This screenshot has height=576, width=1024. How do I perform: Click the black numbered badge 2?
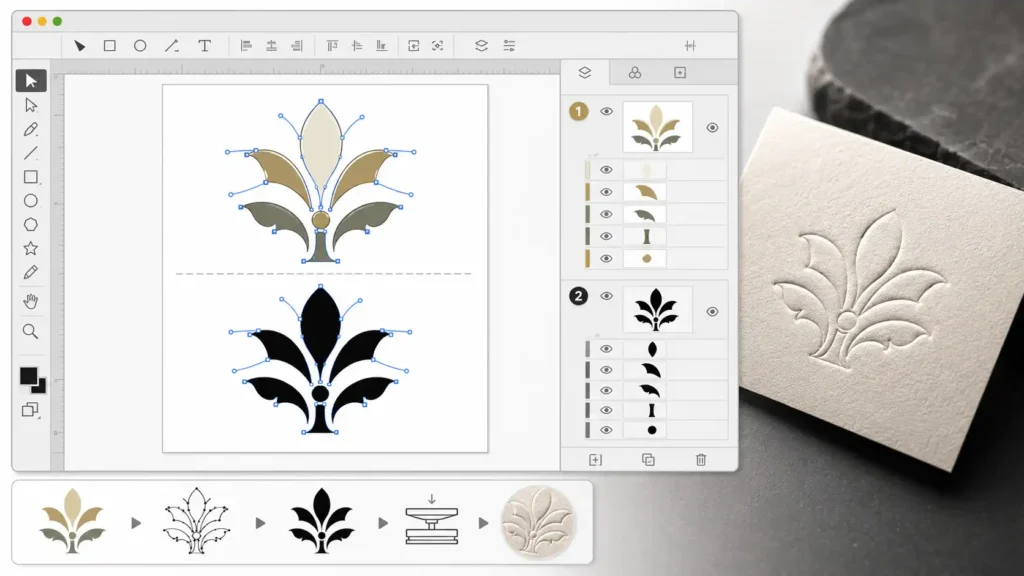coord(579,296)
